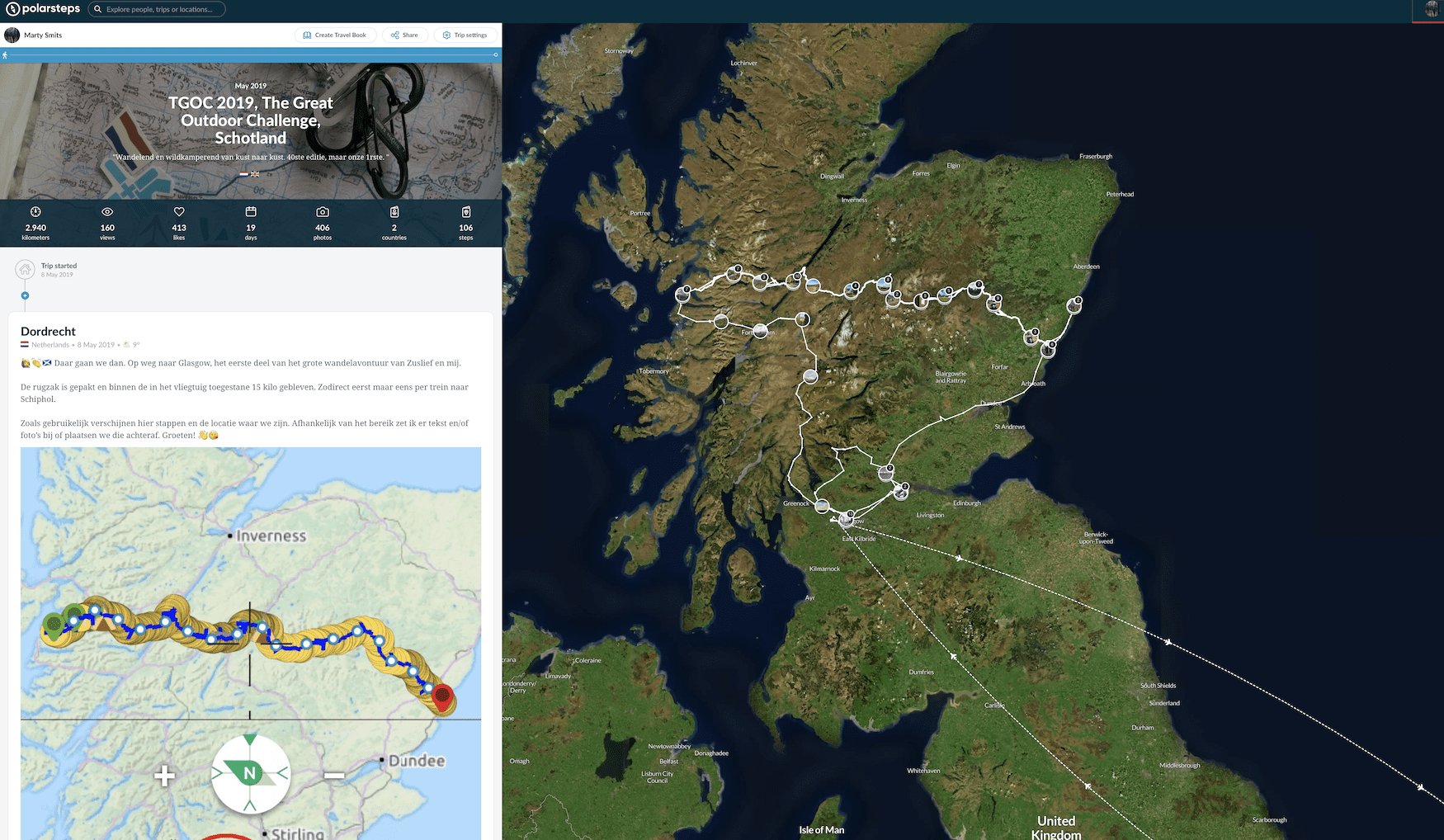Open the coastal marker just south of Aberdeen
This screenshot has width=1444, height=840.
1074,305
